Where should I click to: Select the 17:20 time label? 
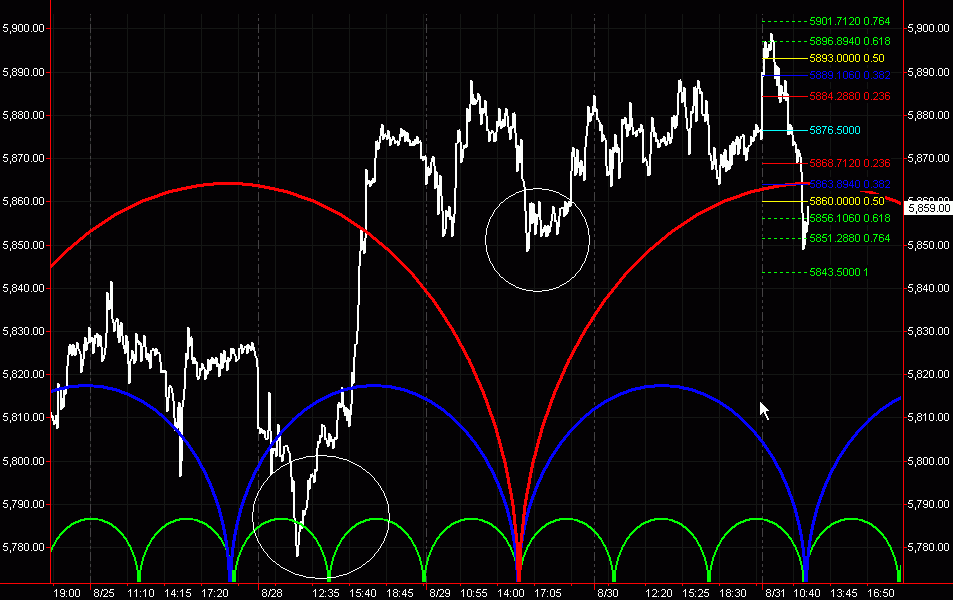215,593
